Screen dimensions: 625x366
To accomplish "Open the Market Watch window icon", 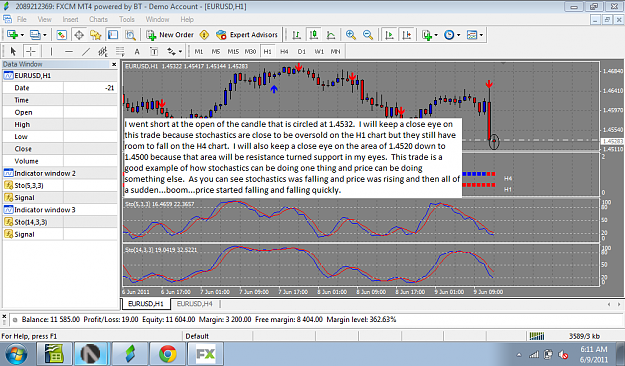I will pos(61,35).
